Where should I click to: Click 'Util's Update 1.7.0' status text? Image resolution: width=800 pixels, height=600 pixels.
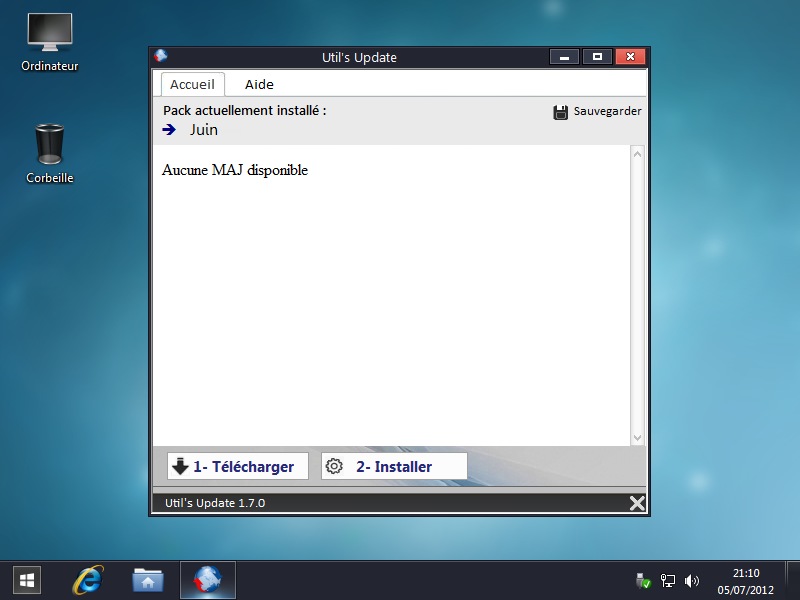(x=215, y=503)
